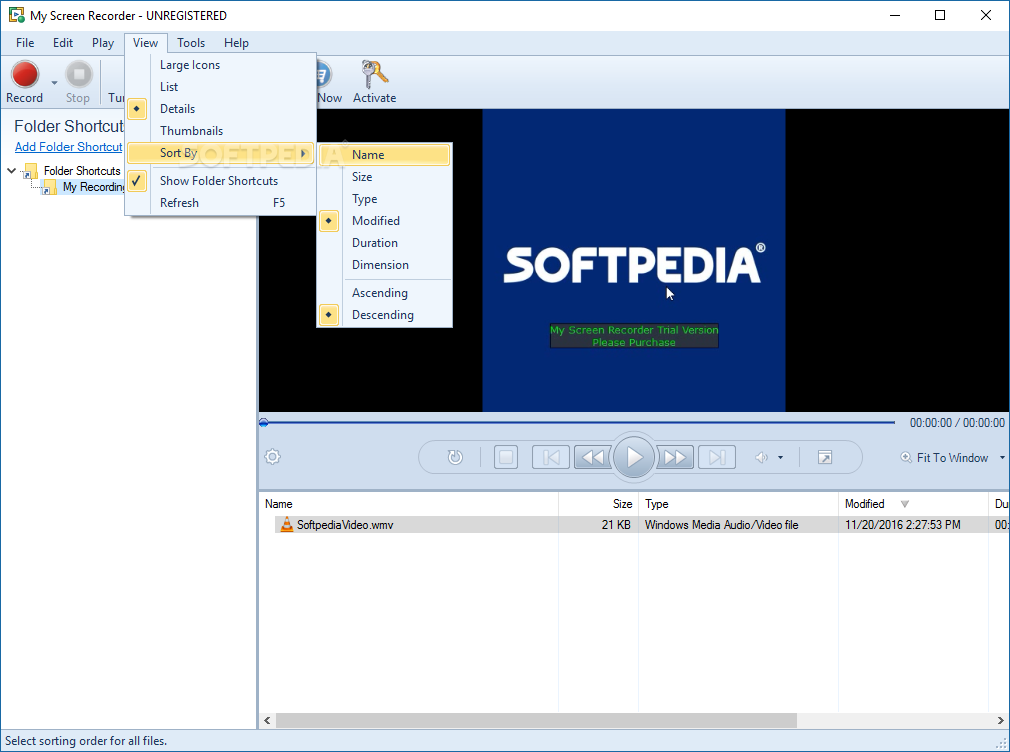The width and height of the screenshot is (1010, 752).
Task: Click the Name column header
Action: click(409, 504)
